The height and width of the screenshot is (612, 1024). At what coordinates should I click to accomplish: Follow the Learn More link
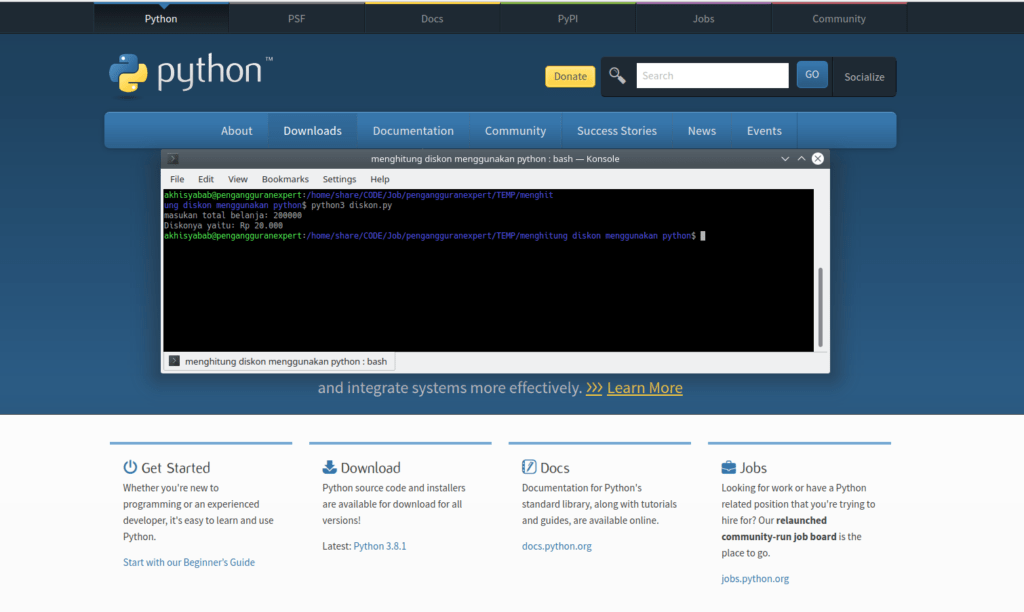coord(645,388)
